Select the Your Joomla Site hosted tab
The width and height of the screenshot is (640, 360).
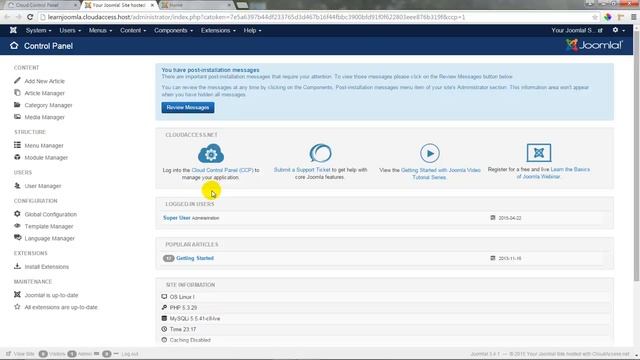(118, 5)
